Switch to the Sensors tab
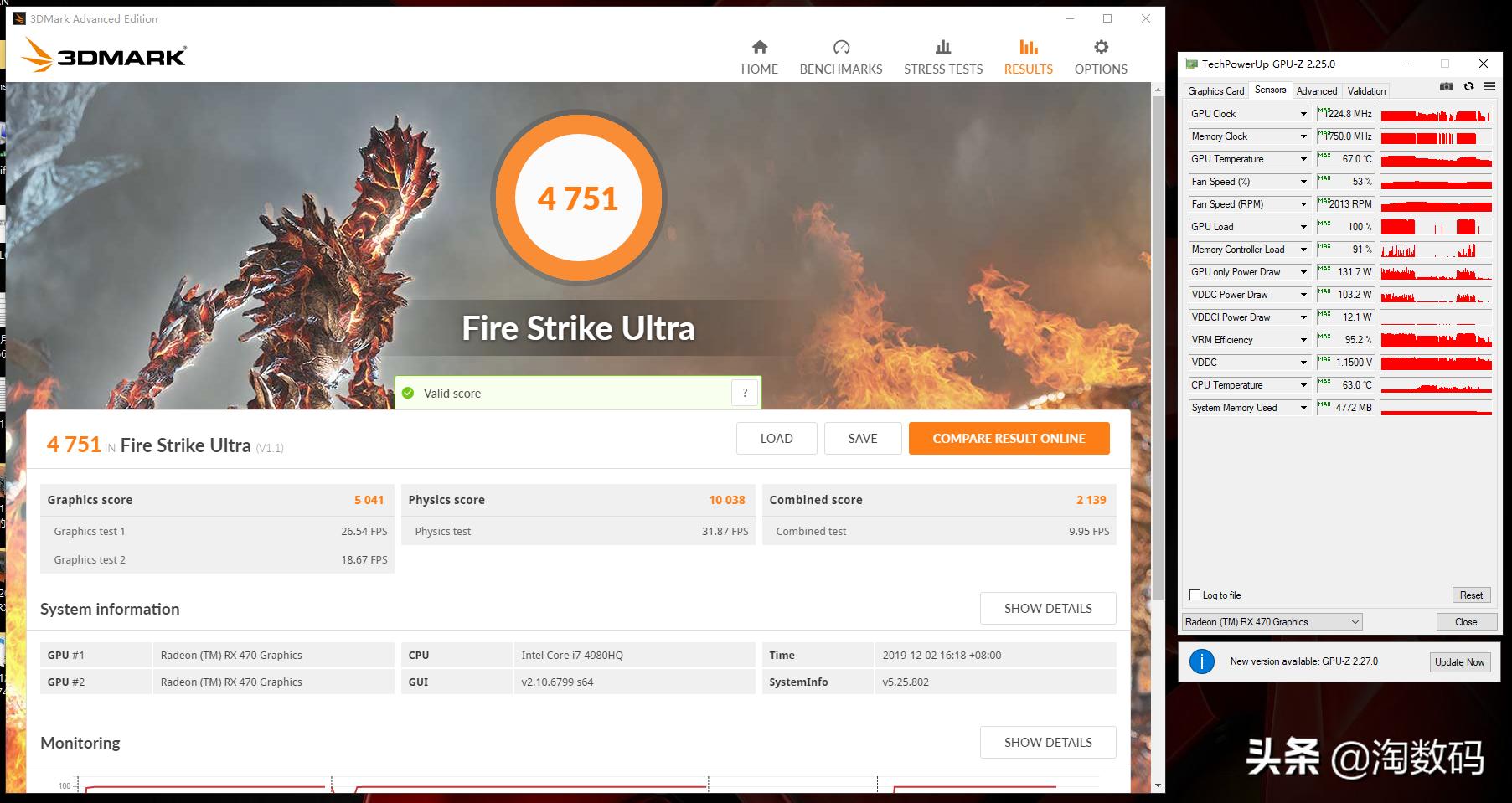Image resolution: width=1512 pixels, height=803 pixels. click(1270, 90)
